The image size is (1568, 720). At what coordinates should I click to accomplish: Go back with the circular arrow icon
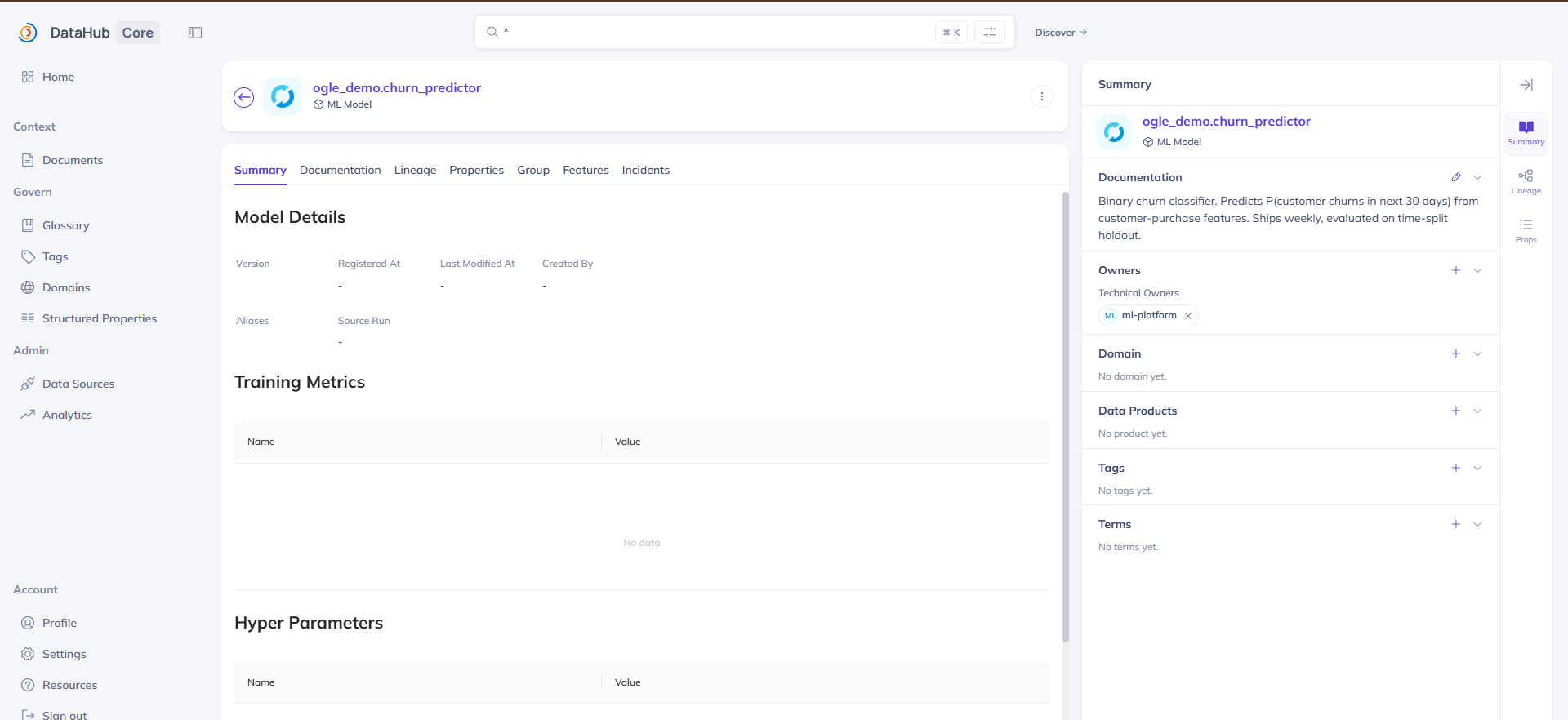click(x=244, y=97)
